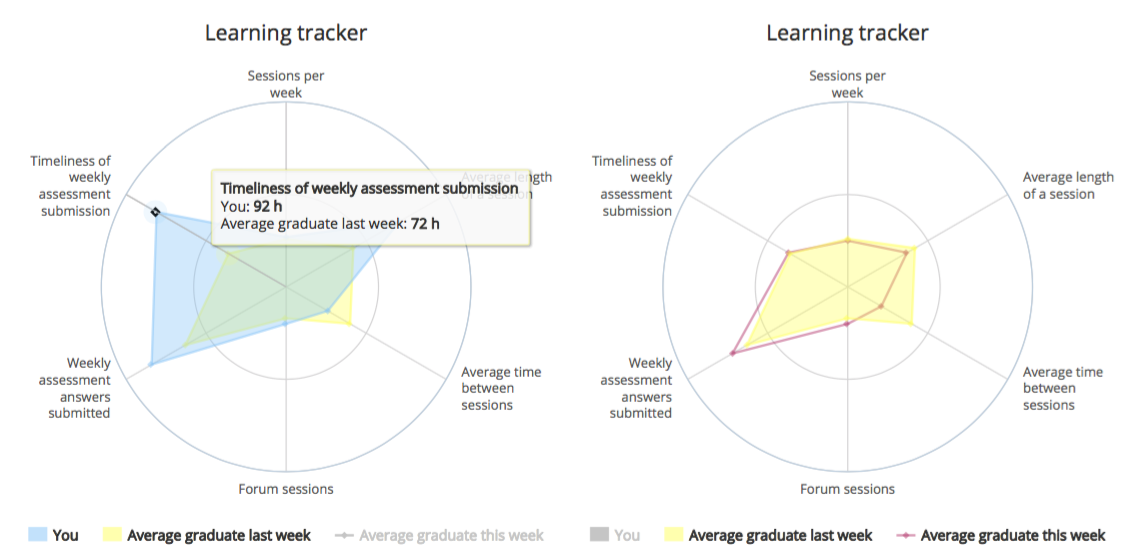The image size is (1139, 559).
Task: Hide Average graduate this week in right legend
Action: tap(1012, 535)
